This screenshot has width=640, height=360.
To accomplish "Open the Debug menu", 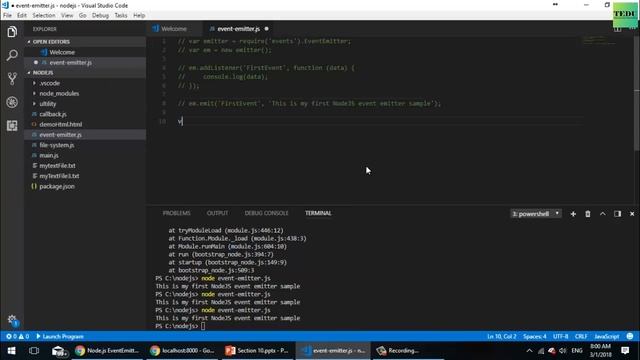I will (x=100, y=16).
